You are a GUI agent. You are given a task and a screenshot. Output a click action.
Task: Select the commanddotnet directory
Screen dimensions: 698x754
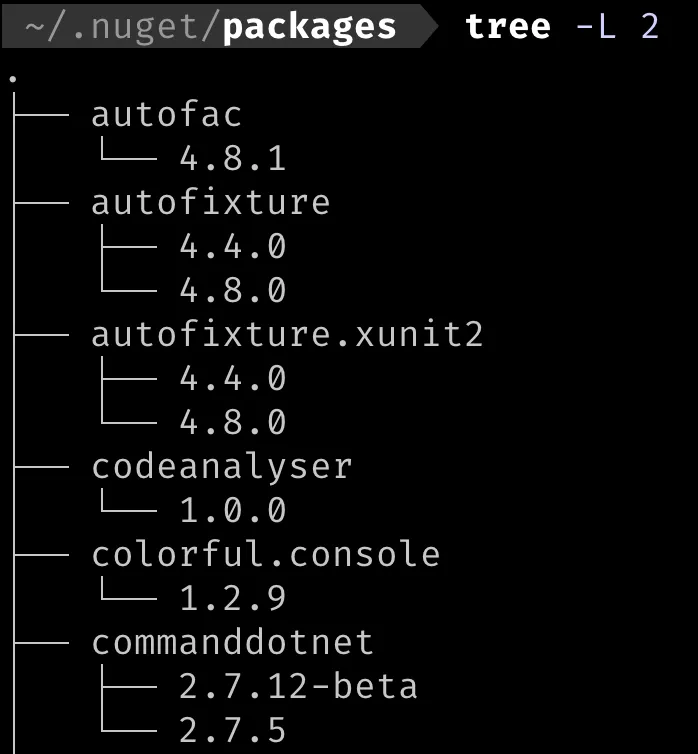point(232,642)
